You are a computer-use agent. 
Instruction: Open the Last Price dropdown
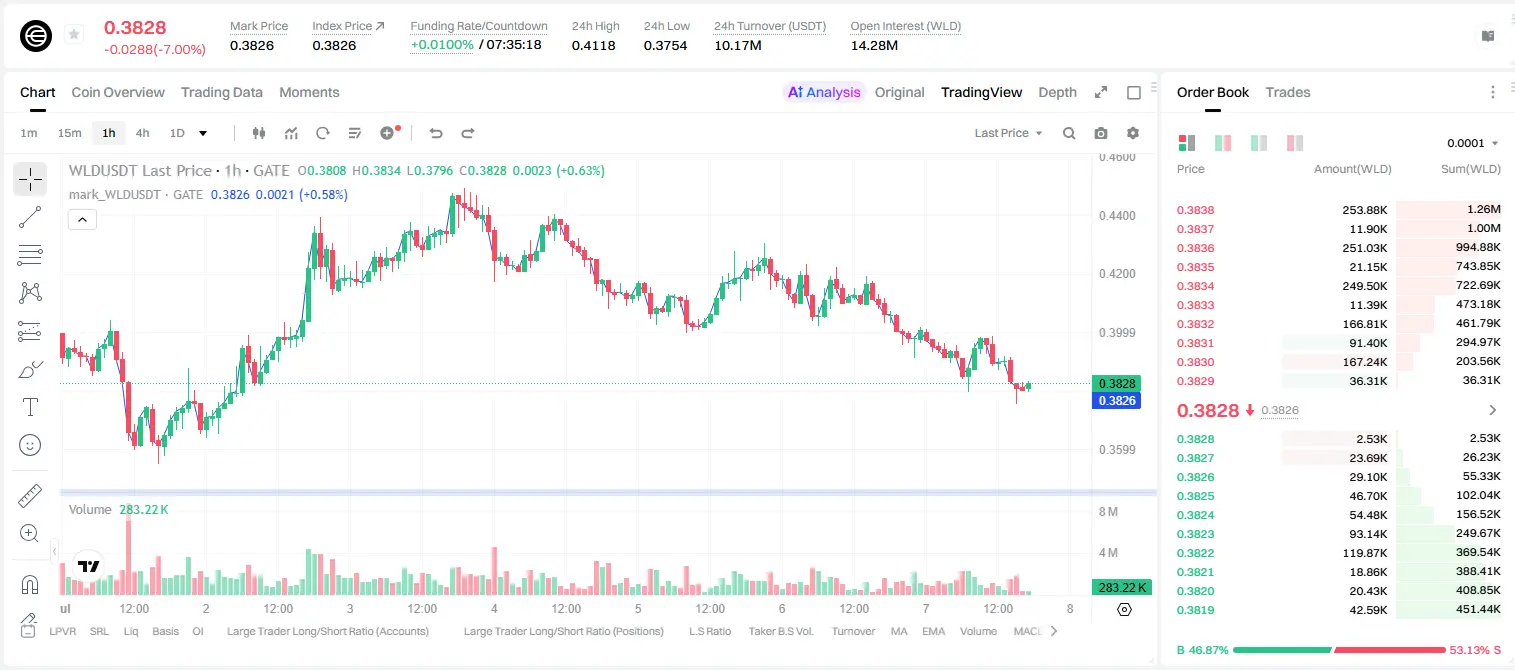tap(1008, 133)
